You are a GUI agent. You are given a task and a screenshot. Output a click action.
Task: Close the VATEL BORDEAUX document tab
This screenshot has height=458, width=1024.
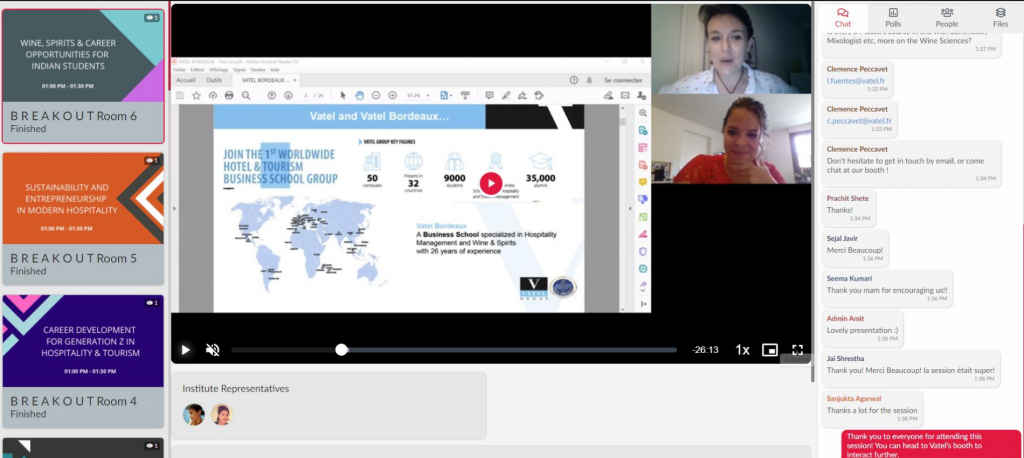(295, 80)
